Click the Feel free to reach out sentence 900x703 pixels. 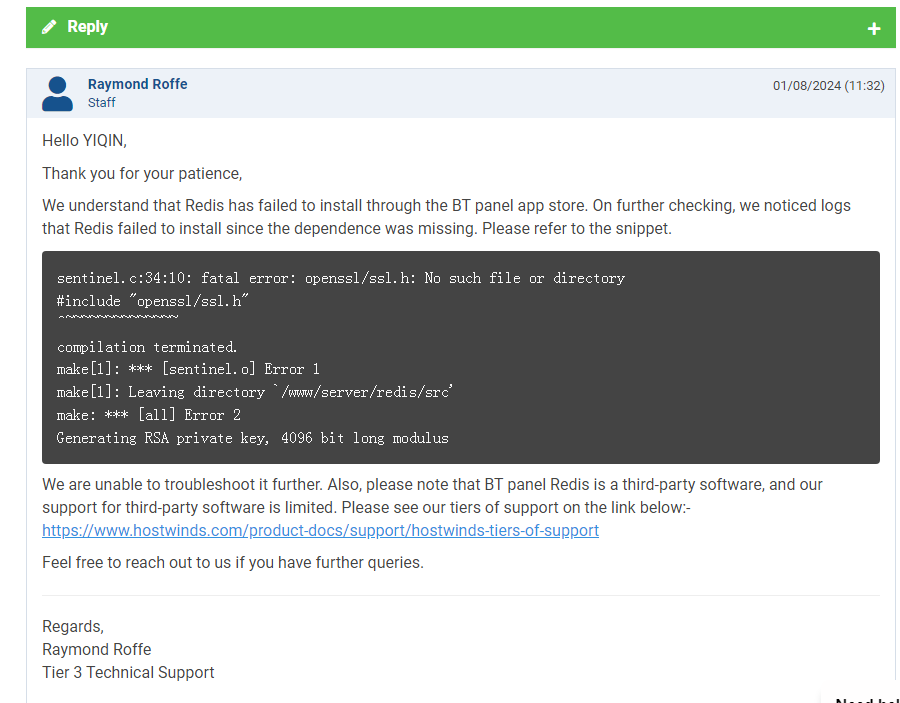(232, 562)
